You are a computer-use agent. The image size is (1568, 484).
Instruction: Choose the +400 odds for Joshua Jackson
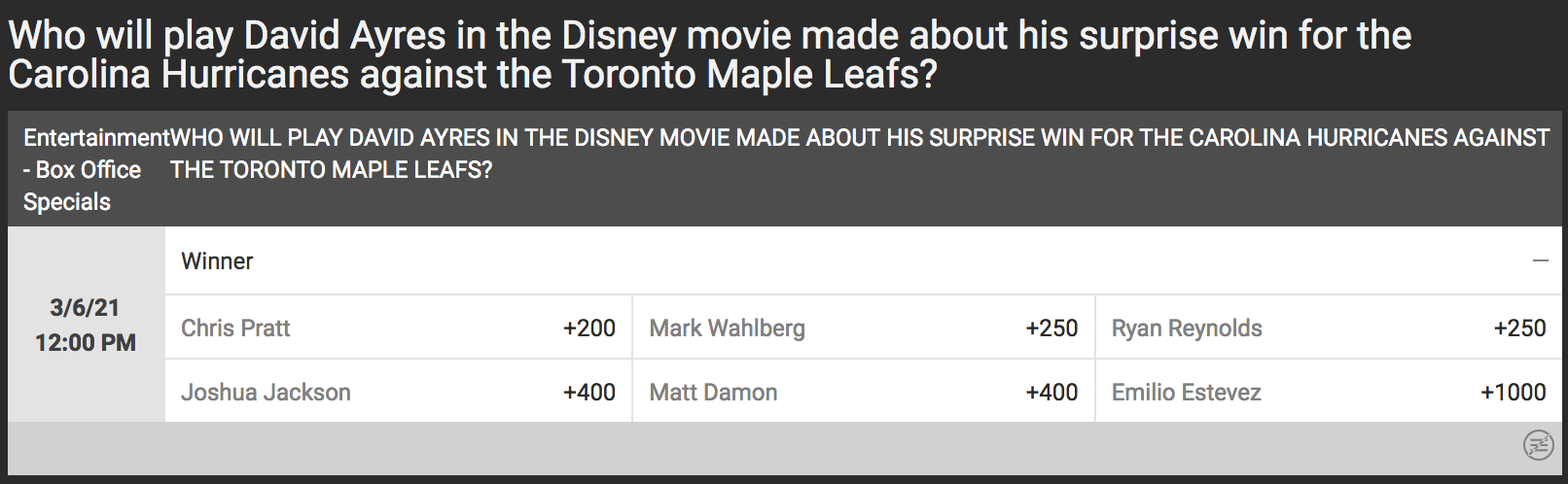588,393
